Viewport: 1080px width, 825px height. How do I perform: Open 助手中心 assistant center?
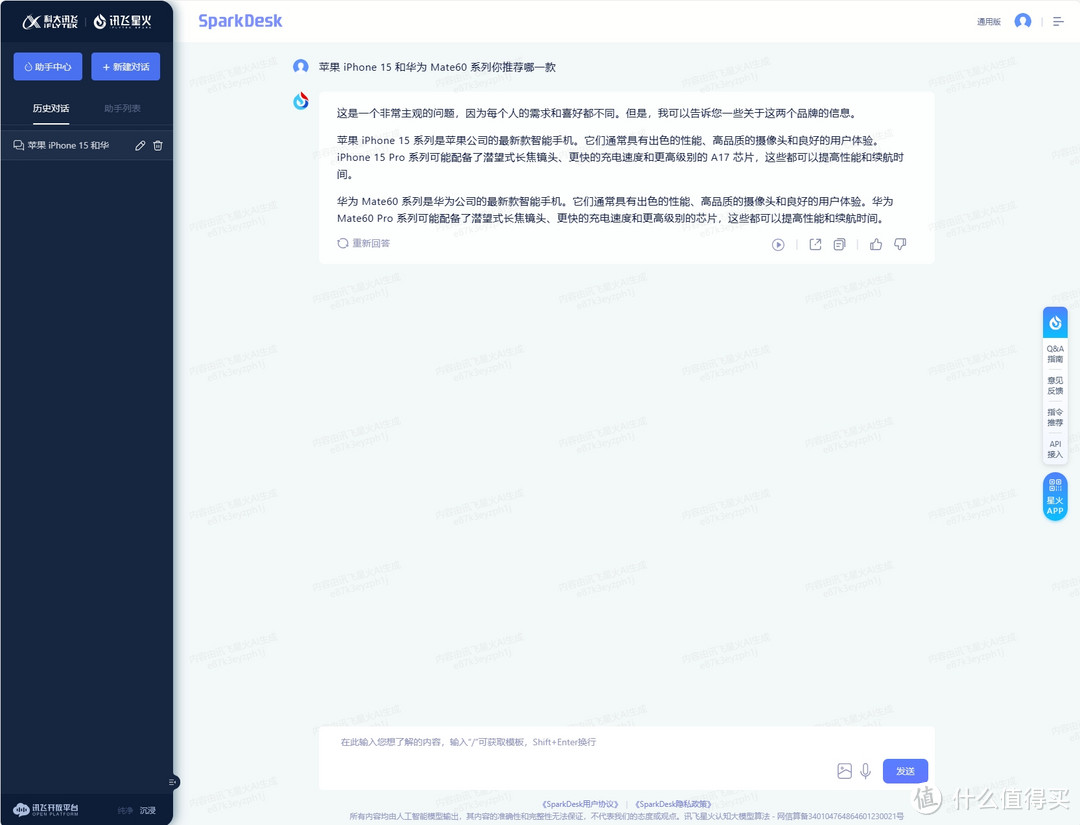pyautogui.click(x=48, y=67)
